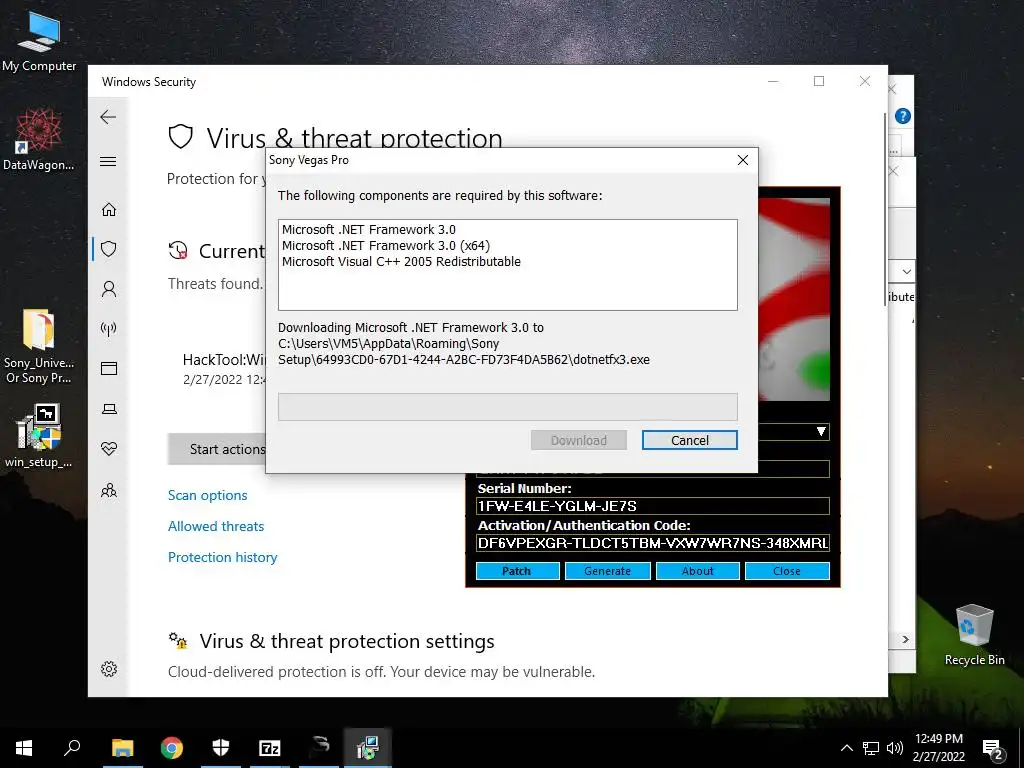The height and width of the screenshot is (768, 1024).
Task: Open the Windows Start menu
Action: (24, 748)
